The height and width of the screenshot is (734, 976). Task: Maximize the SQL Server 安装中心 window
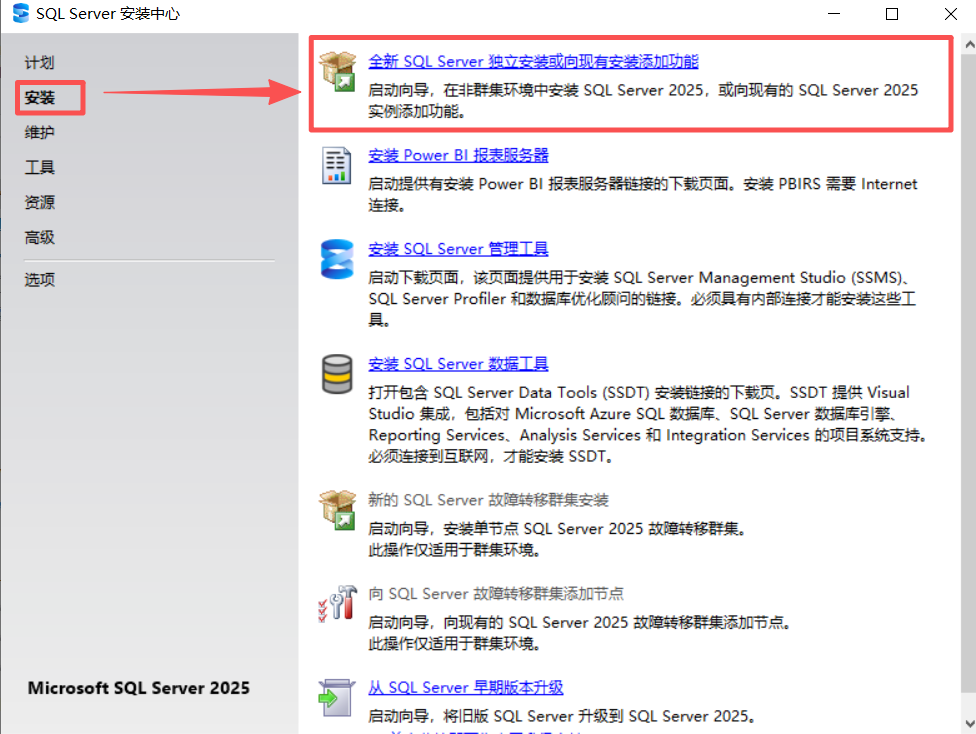tap(892, 14)
